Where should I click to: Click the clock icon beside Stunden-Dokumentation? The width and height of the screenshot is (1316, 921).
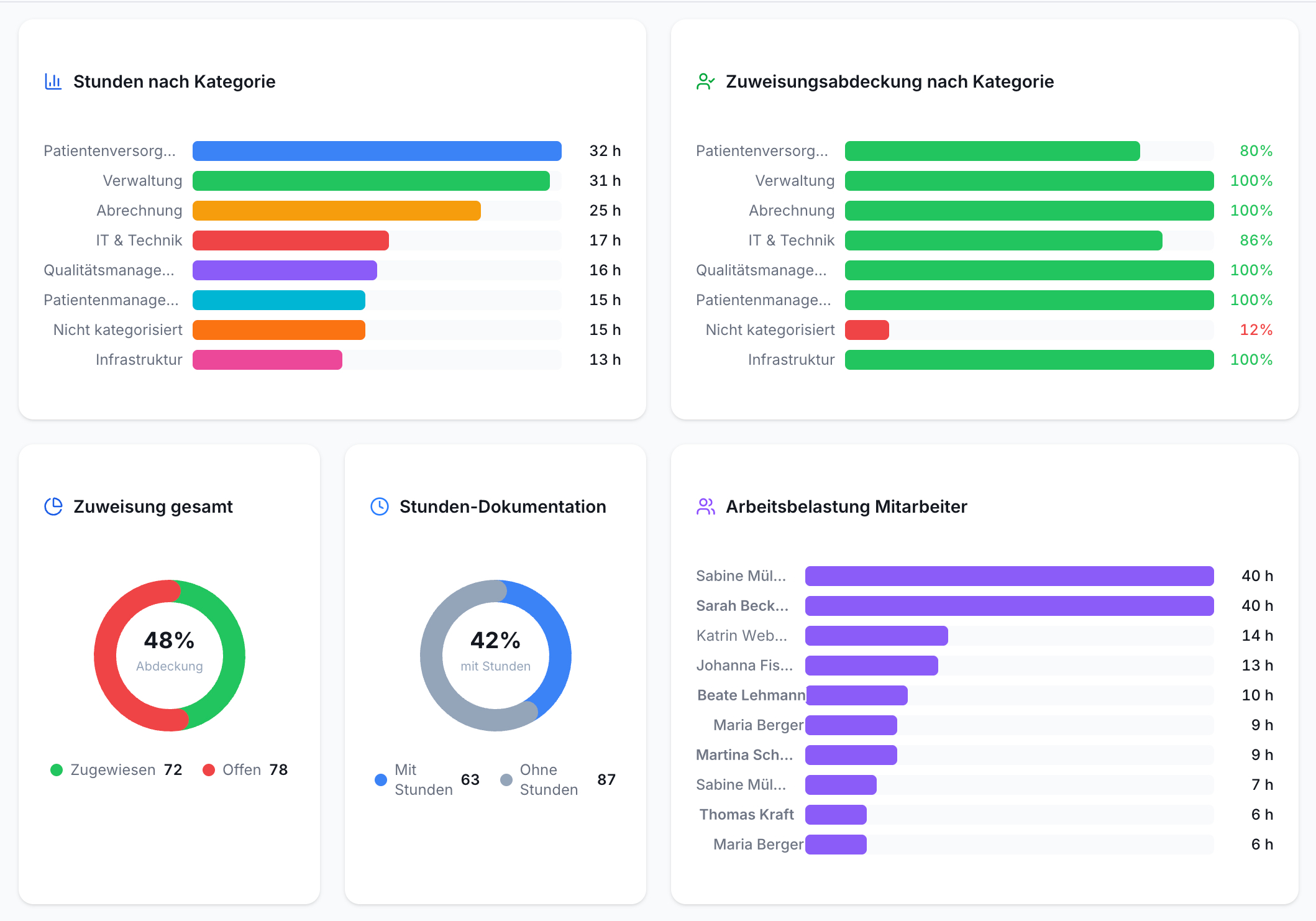380,506
